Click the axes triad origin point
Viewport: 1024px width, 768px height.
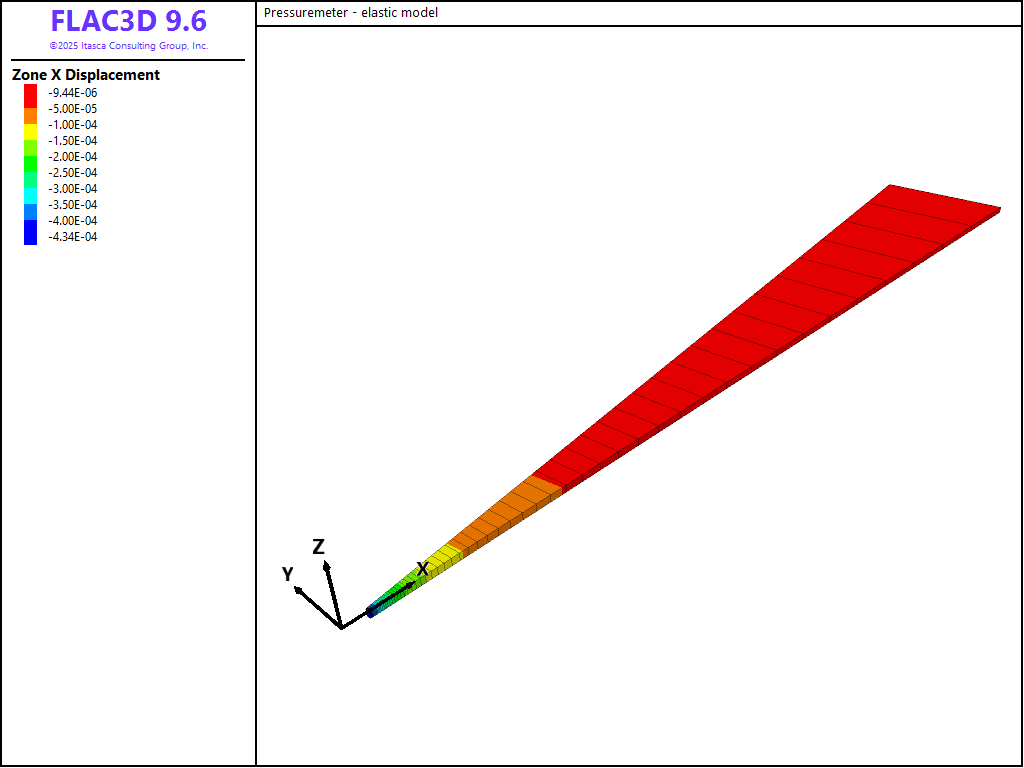342,627
